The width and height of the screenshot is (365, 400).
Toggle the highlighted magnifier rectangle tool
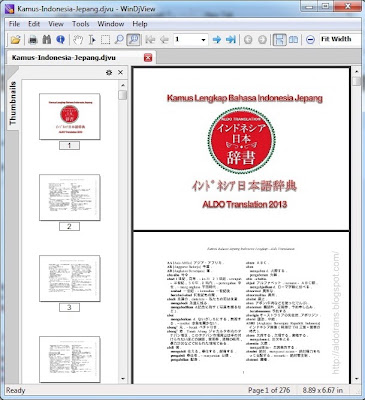(133, 40)
